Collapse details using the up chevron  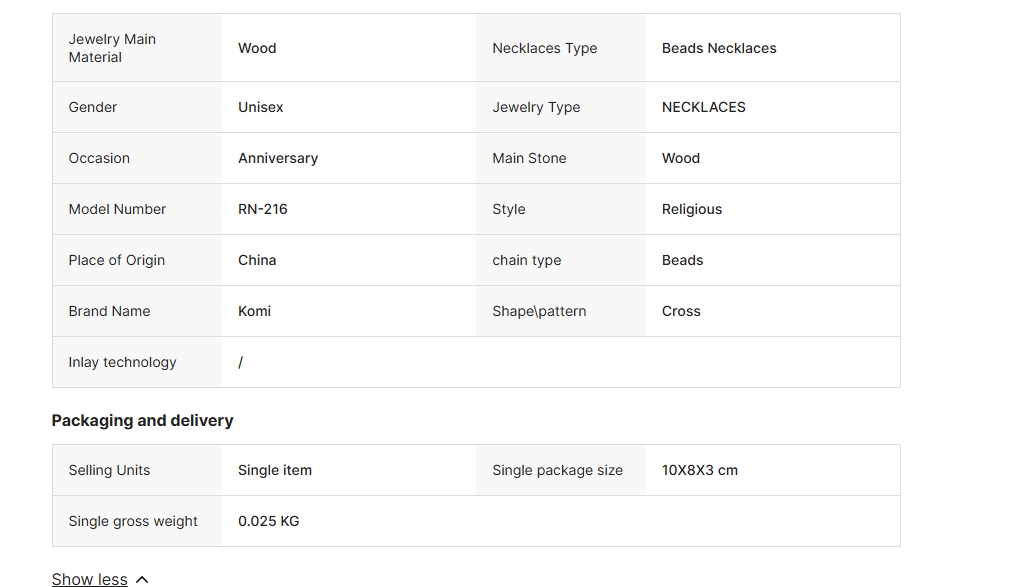coord(142,579)
